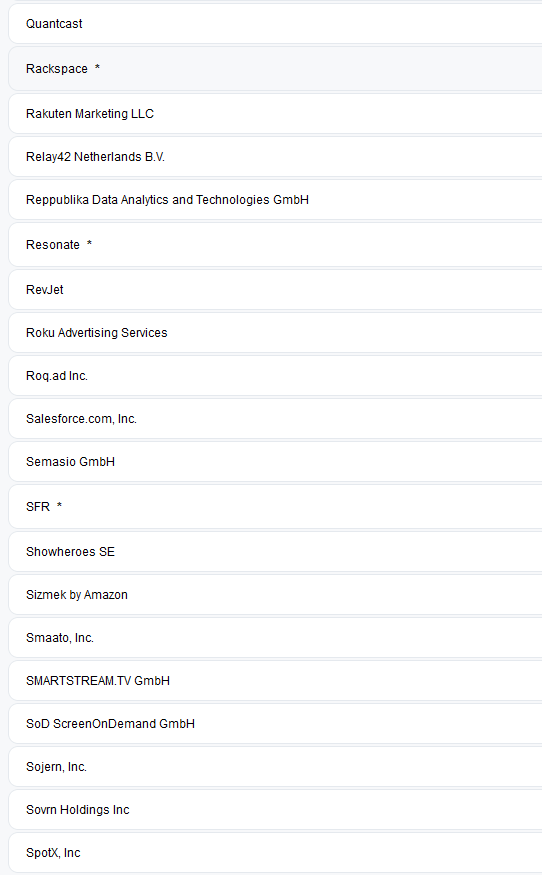This screenshot has height=875, width=542.
Task: Expand Relay42 Netherlands B.V. entry
Action: (x=276, y=157)
